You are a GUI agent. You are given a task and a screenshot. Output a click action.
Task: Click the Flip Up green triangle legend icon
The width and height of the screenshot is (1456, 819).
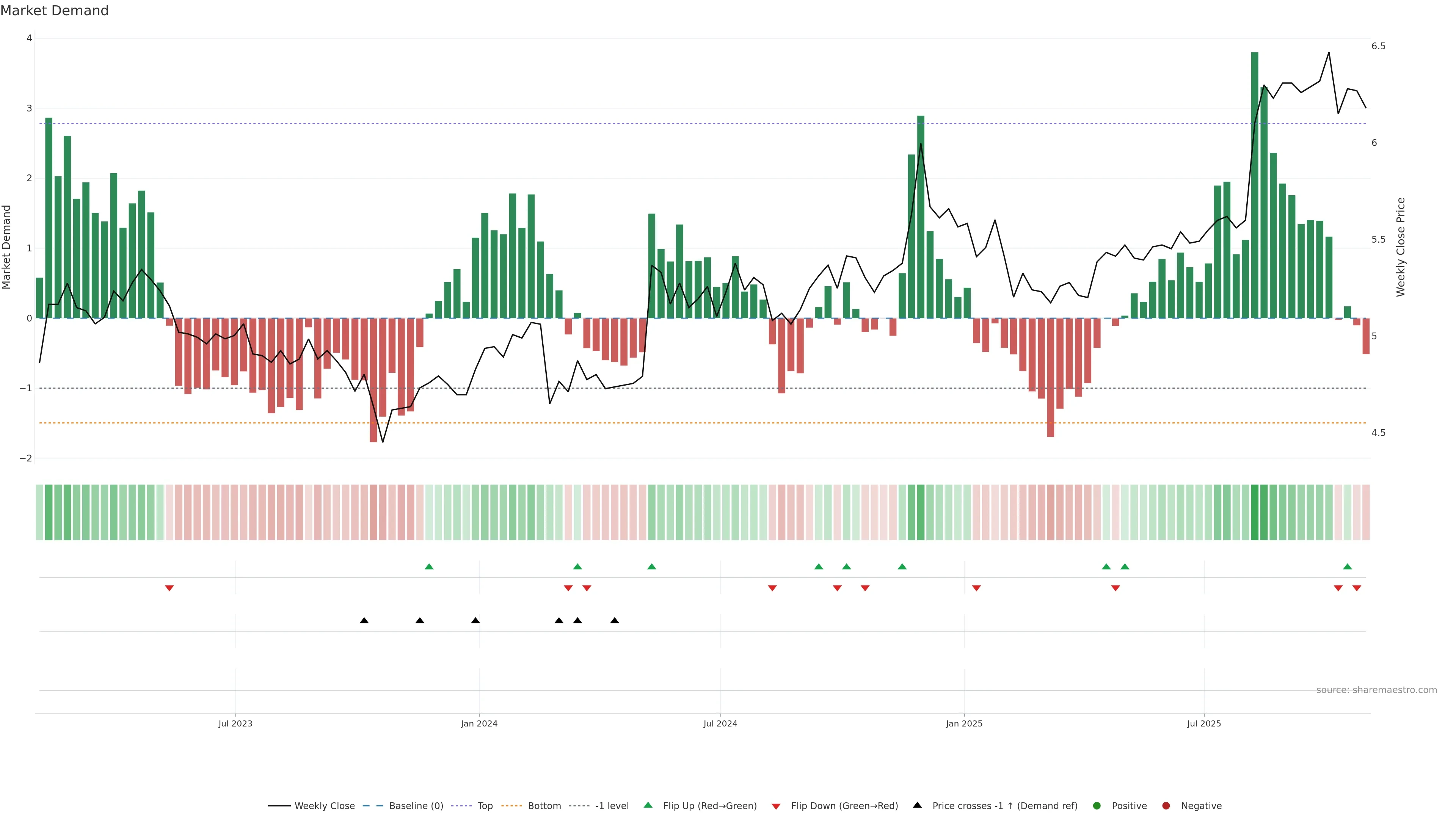pos(648,805)
